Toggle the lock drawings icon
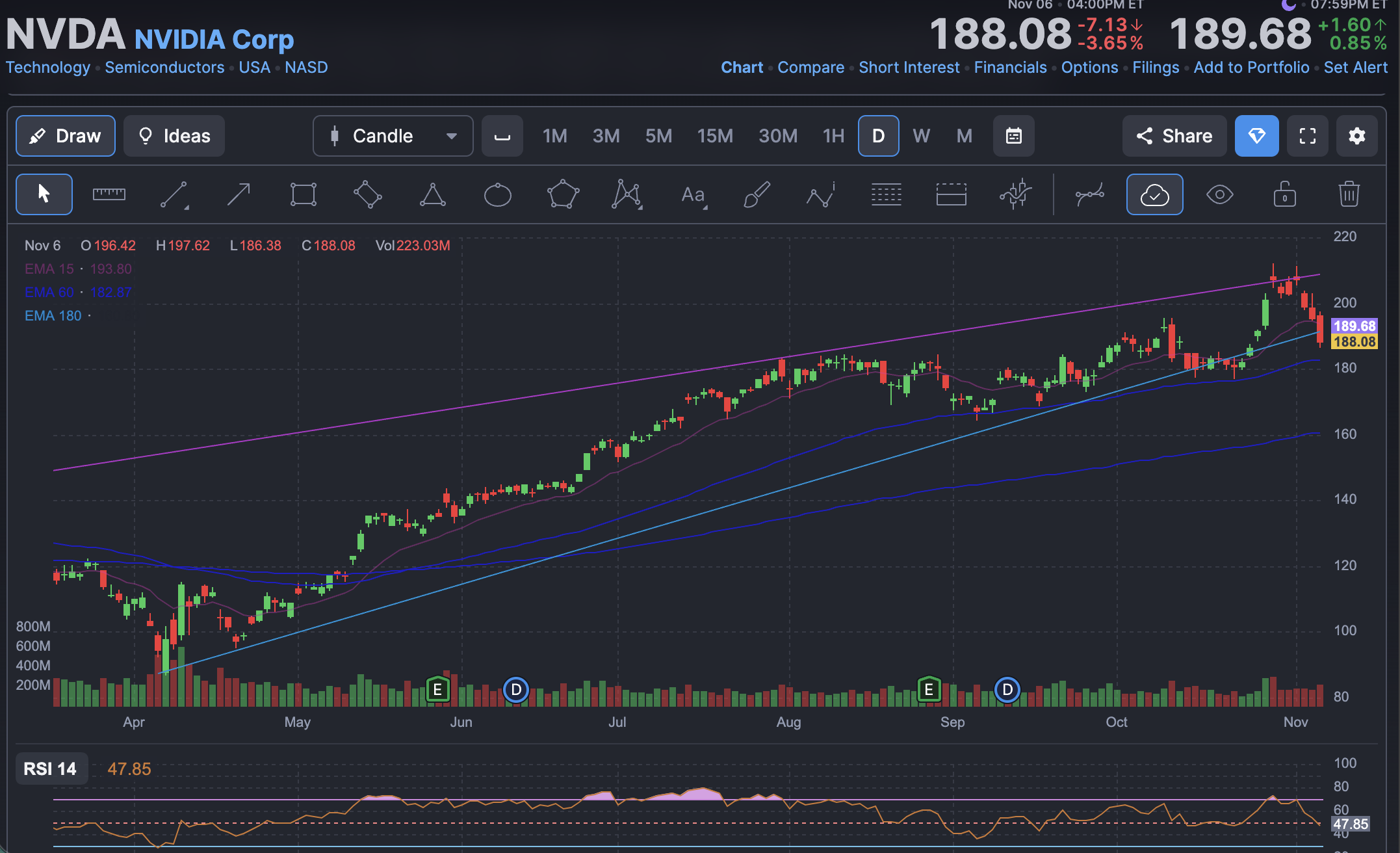This screenshot has height=853, width=1400. [x=1284, y=194]
